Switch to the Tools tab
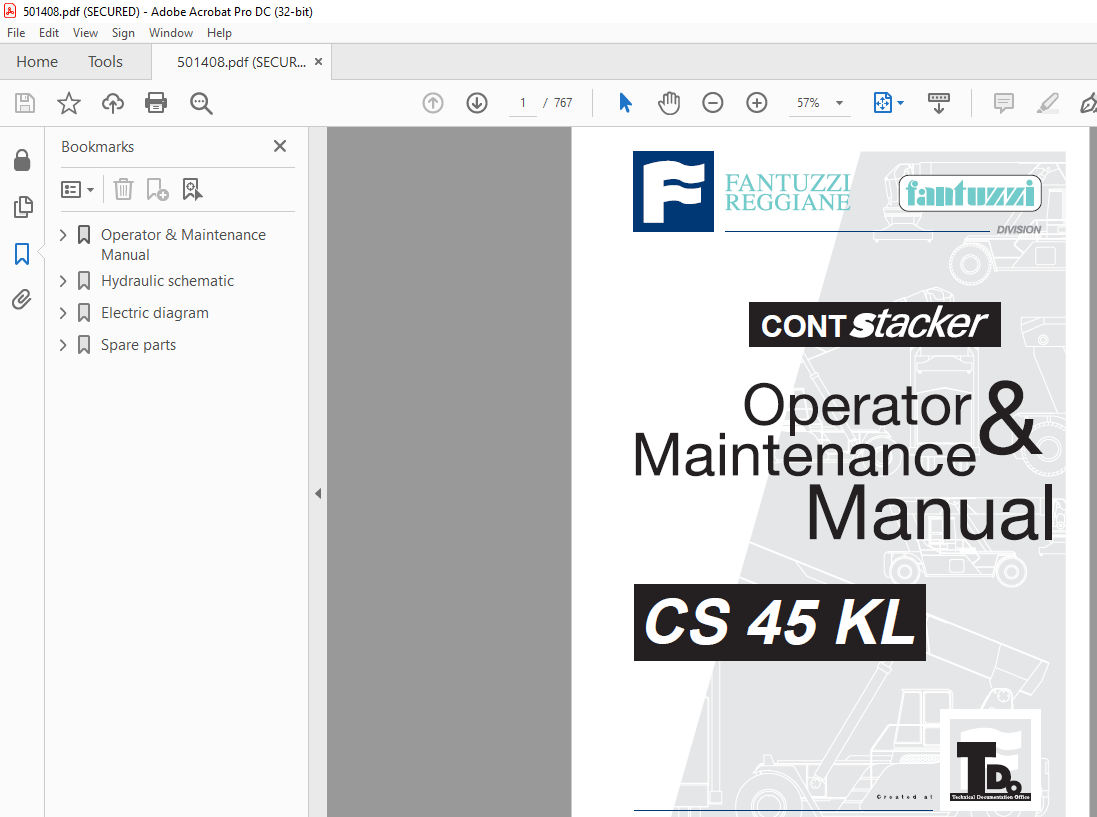 click(105, 62)
